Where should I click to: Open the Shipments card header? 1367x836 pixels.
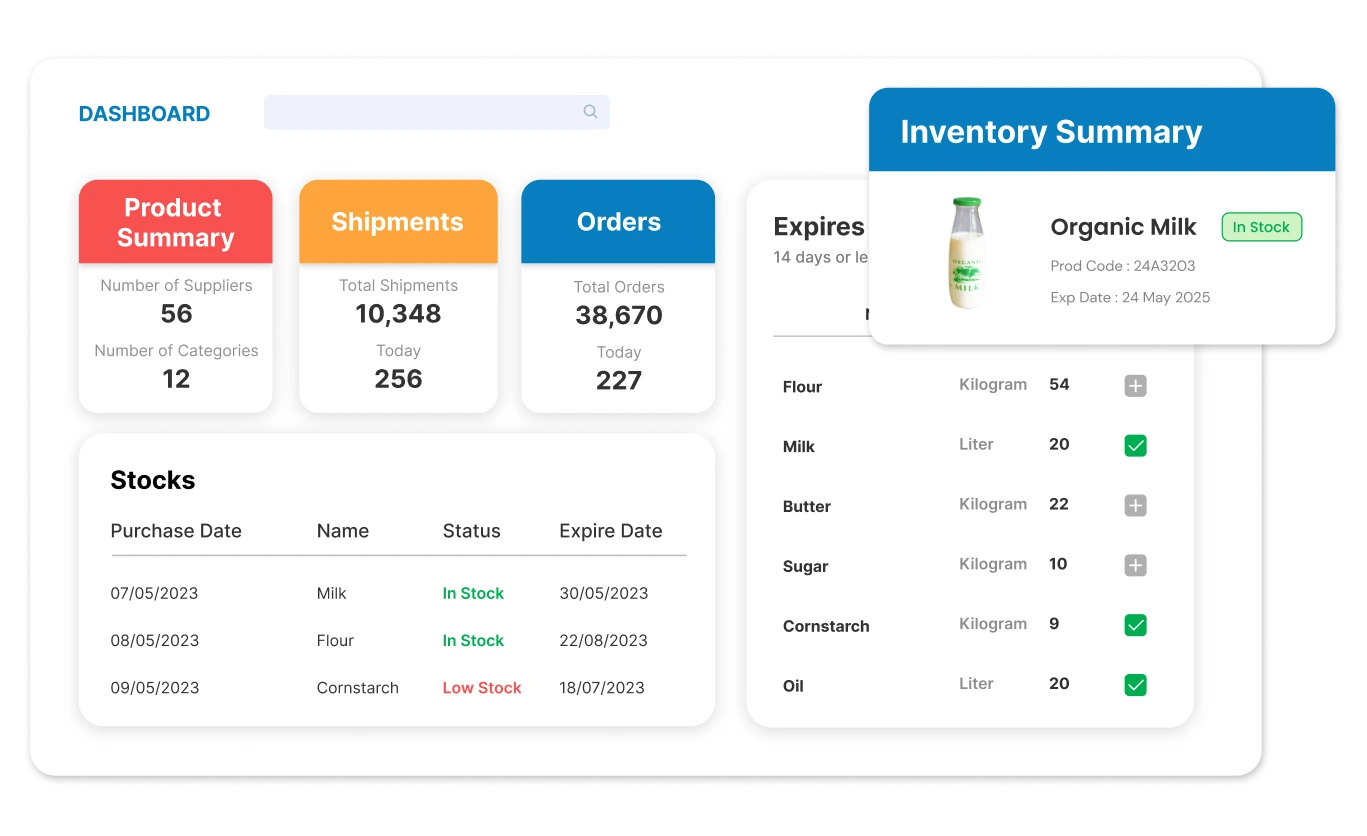pos(397,222)
